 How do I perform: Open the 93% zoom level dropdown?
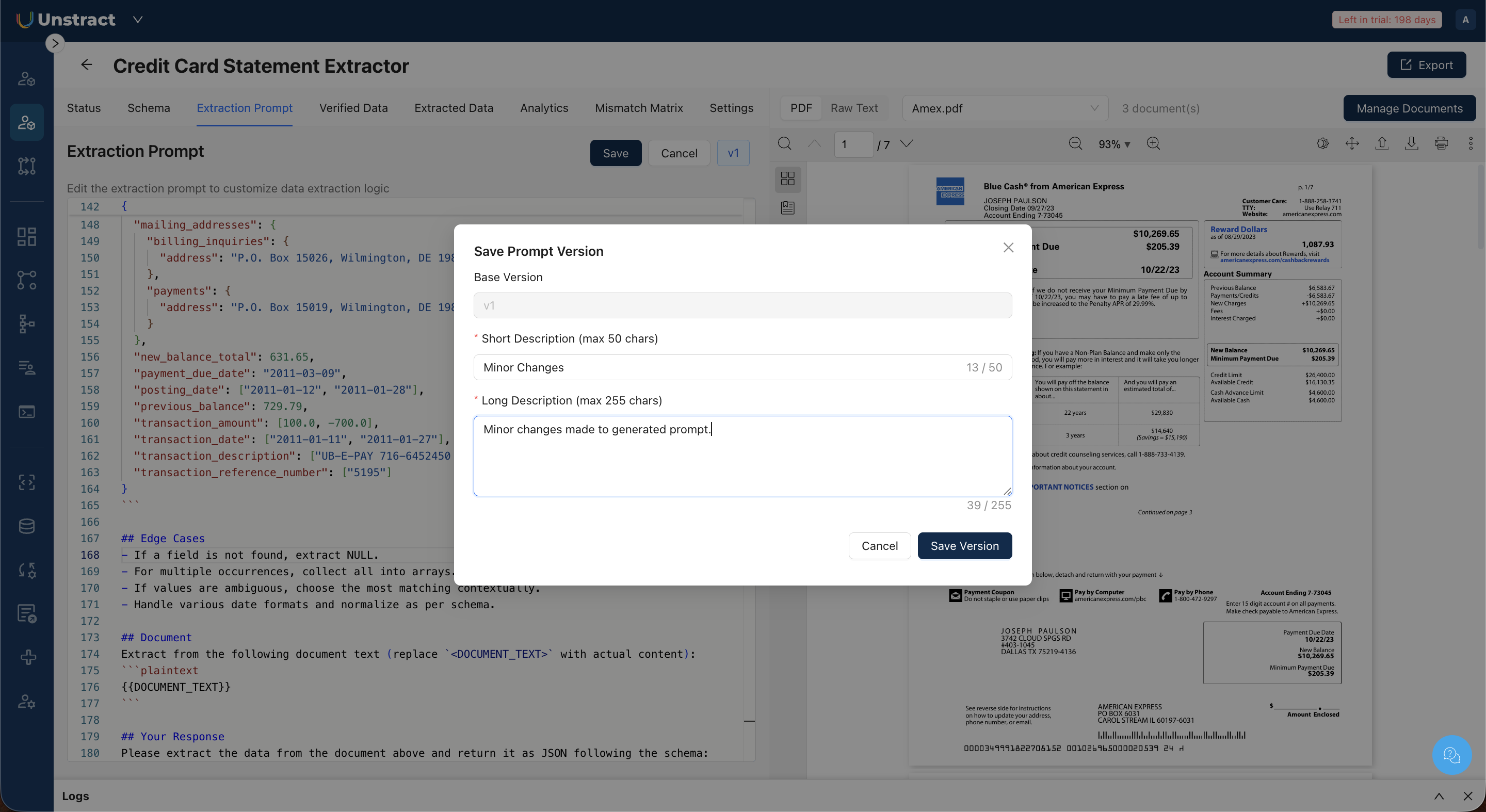pyautogui.click(x=1113, y=144)
